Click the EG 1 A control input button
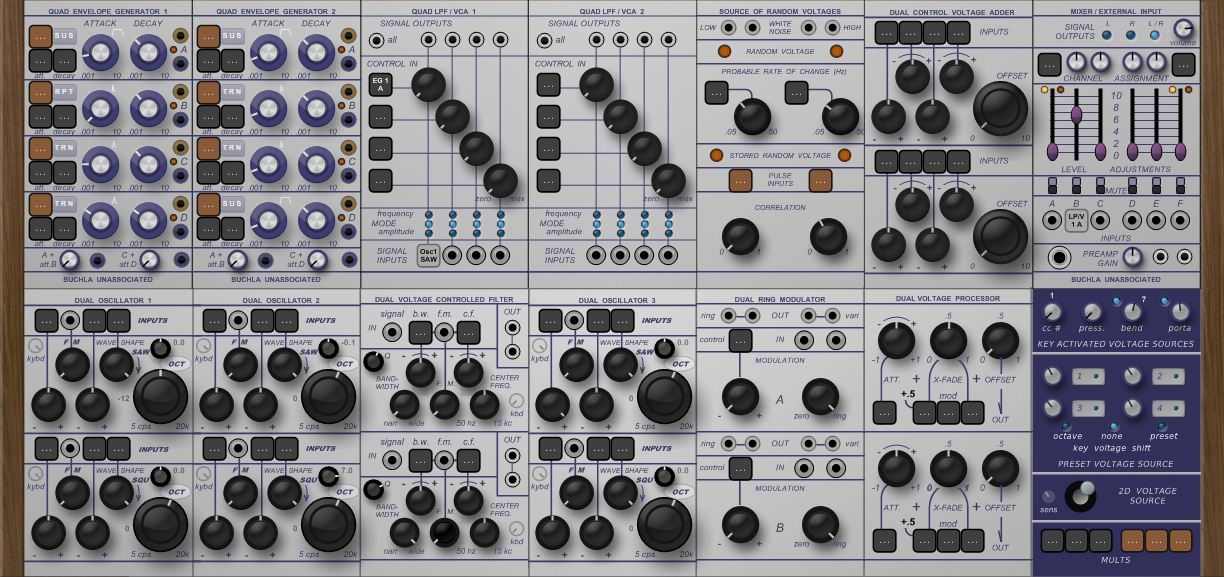Viewport: 1224px width, 577px height. point(380,85)
